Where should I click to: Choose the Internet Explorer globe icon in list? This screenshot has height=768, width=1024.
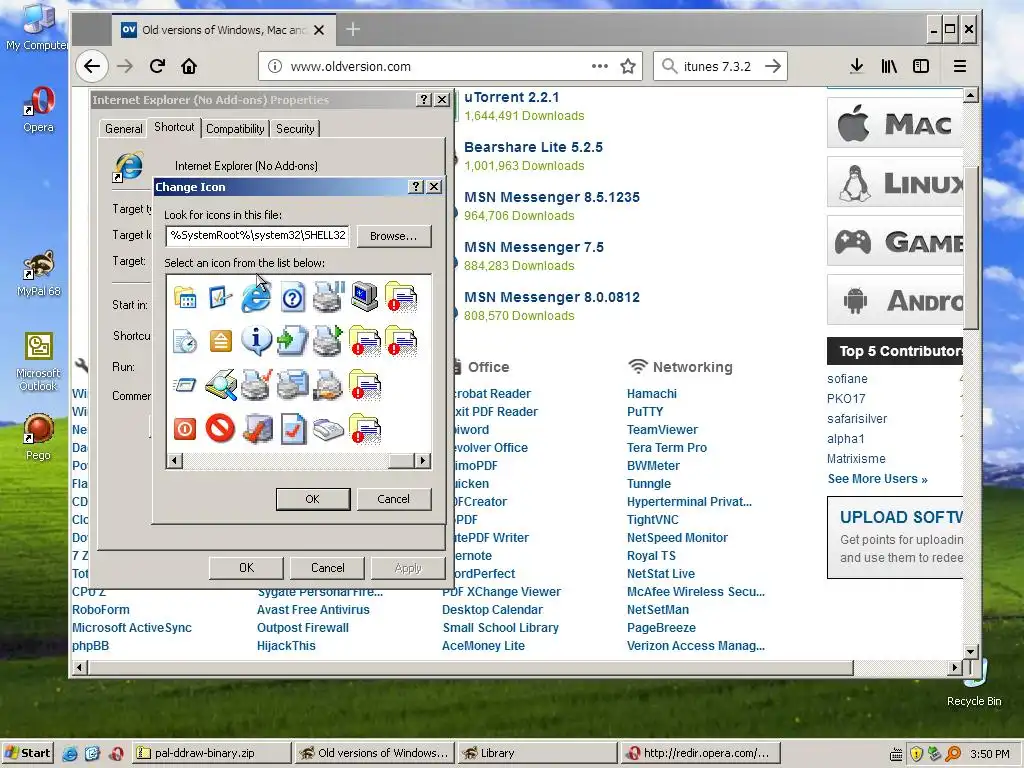(256, 298)
